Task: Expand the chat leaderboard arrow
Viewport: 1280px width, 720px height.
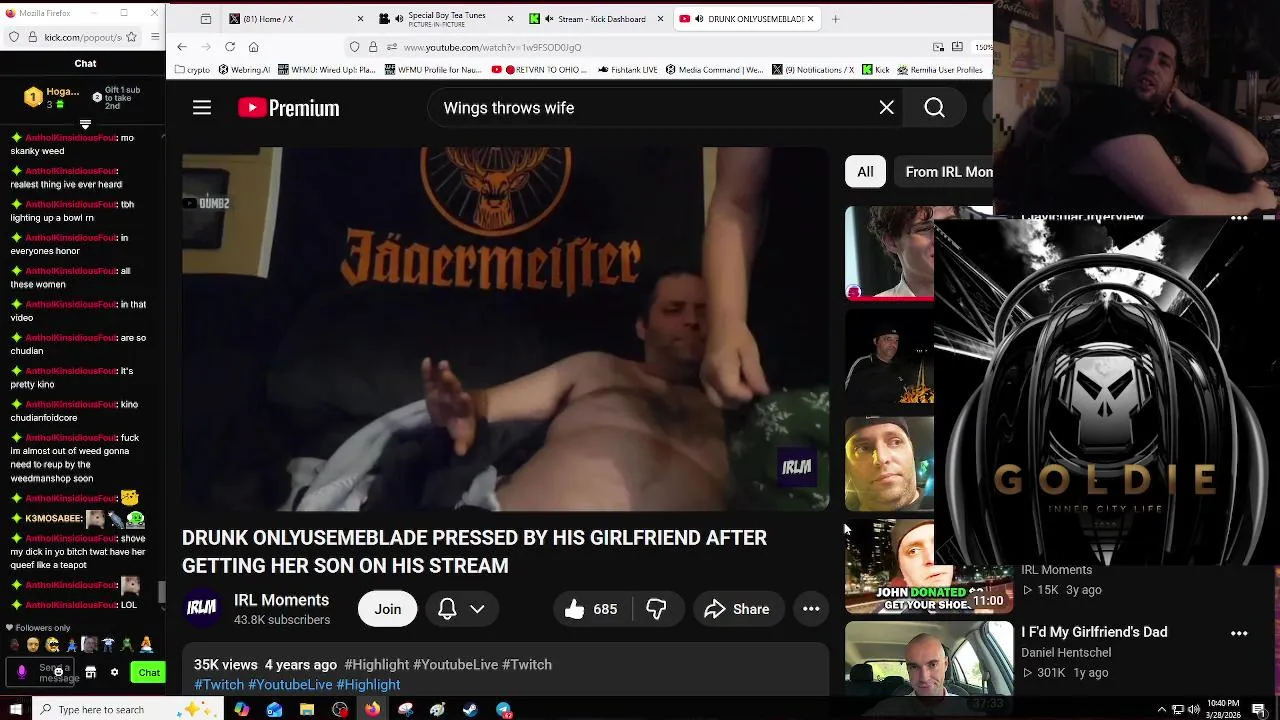Action: click(85, 125)
